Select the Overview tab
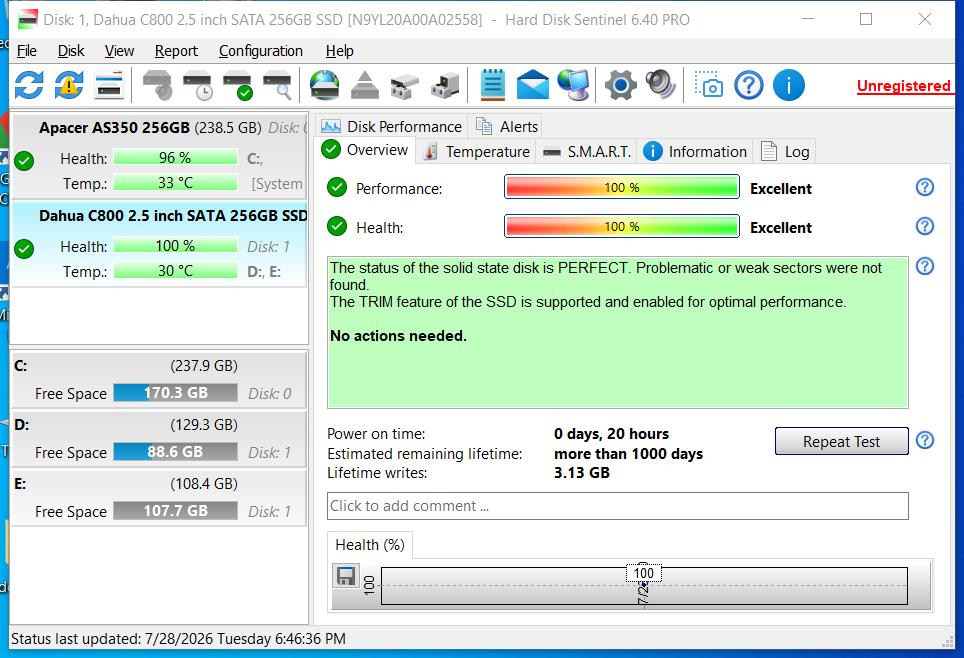 coord(365,150)
